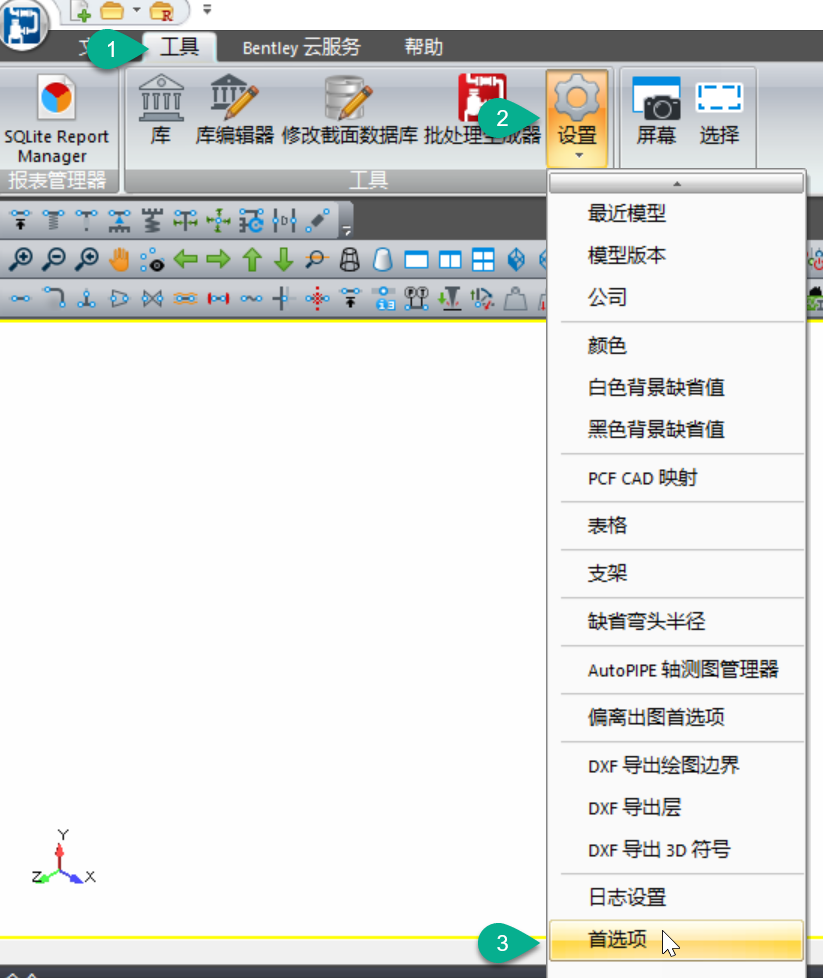823x978 pixels.
Task: Select the four viewport layout icon
Action: tap(483, 259)
